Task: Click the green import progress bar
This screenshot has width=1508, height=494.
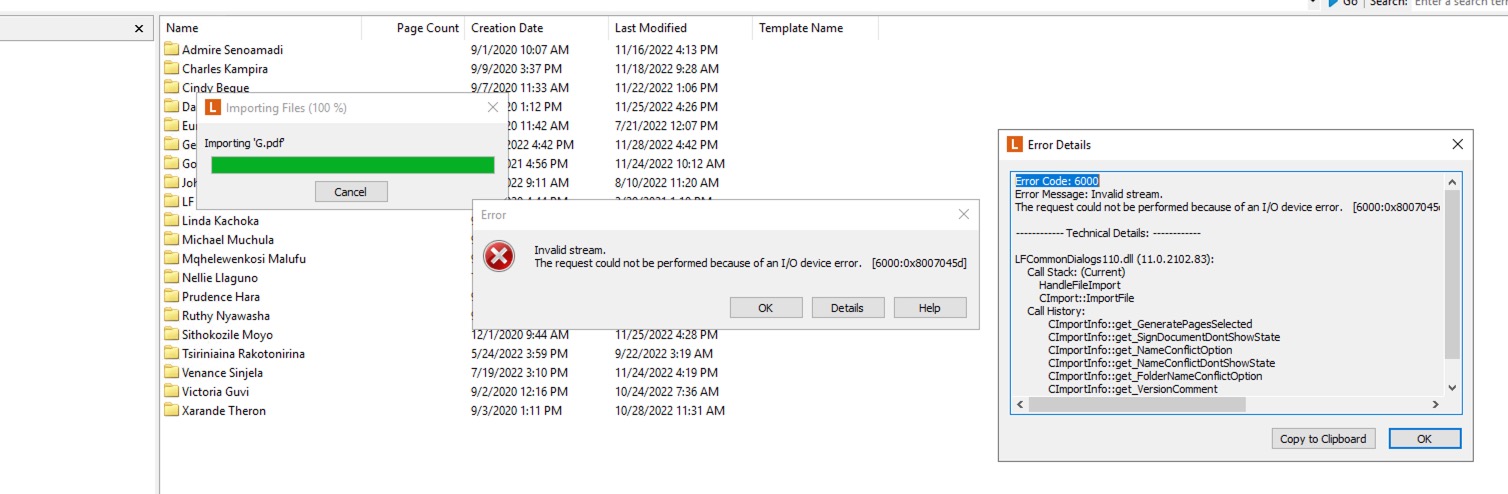Action: click(352, 165)
